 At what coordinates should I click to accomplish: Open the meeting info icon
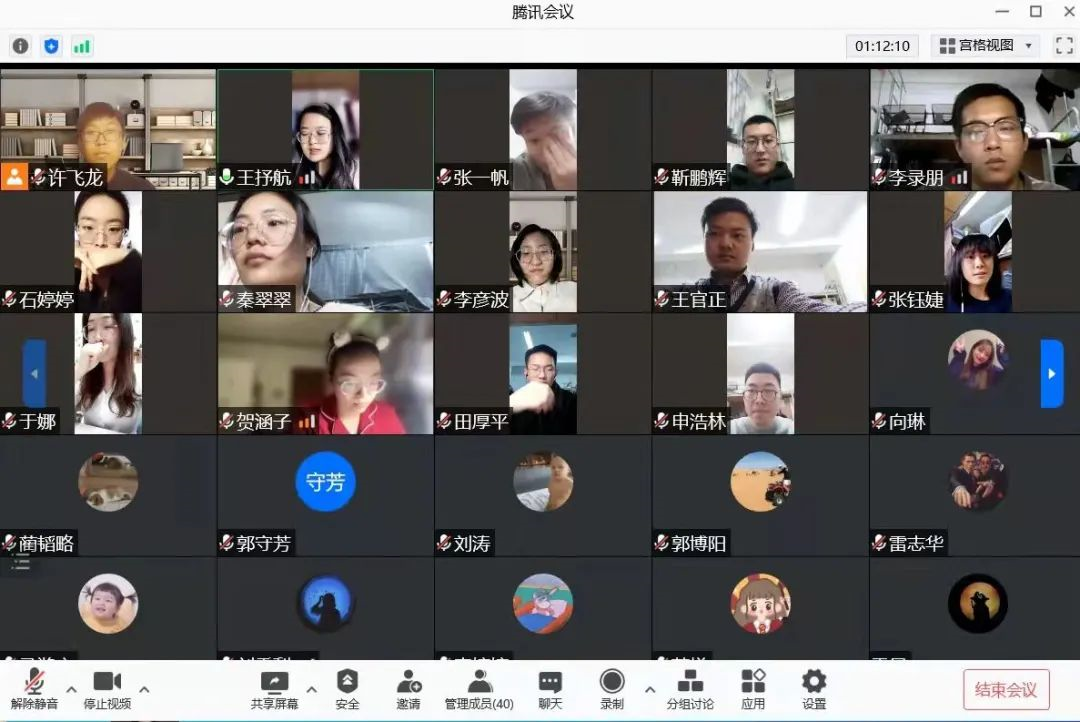click(20, 46)
